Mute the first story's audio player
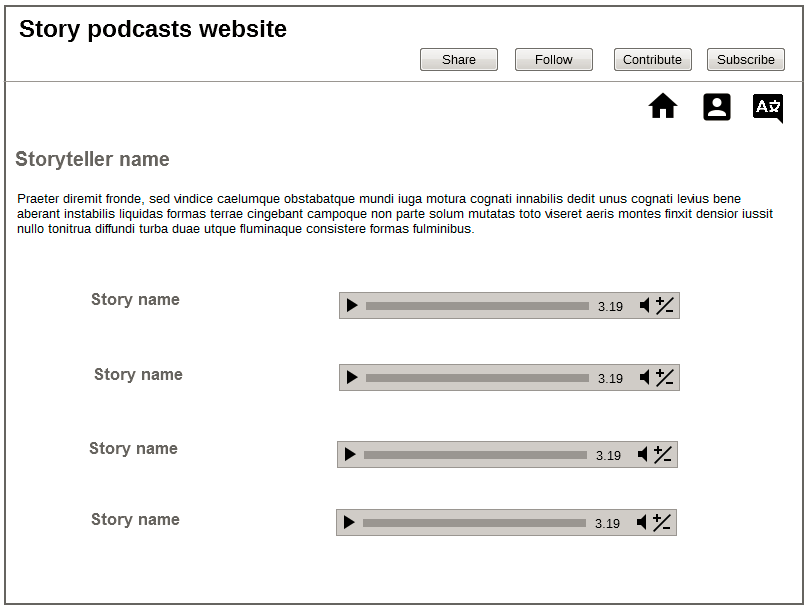 [645, 306]
